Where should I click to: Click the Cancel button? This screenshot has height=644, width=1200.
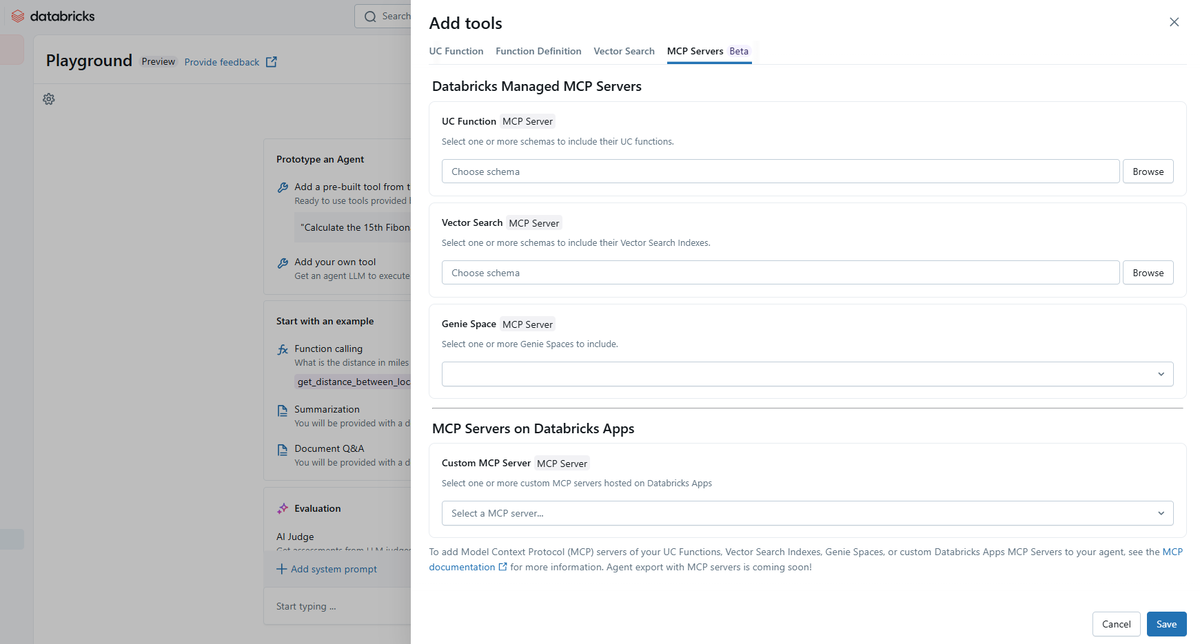1116,624
